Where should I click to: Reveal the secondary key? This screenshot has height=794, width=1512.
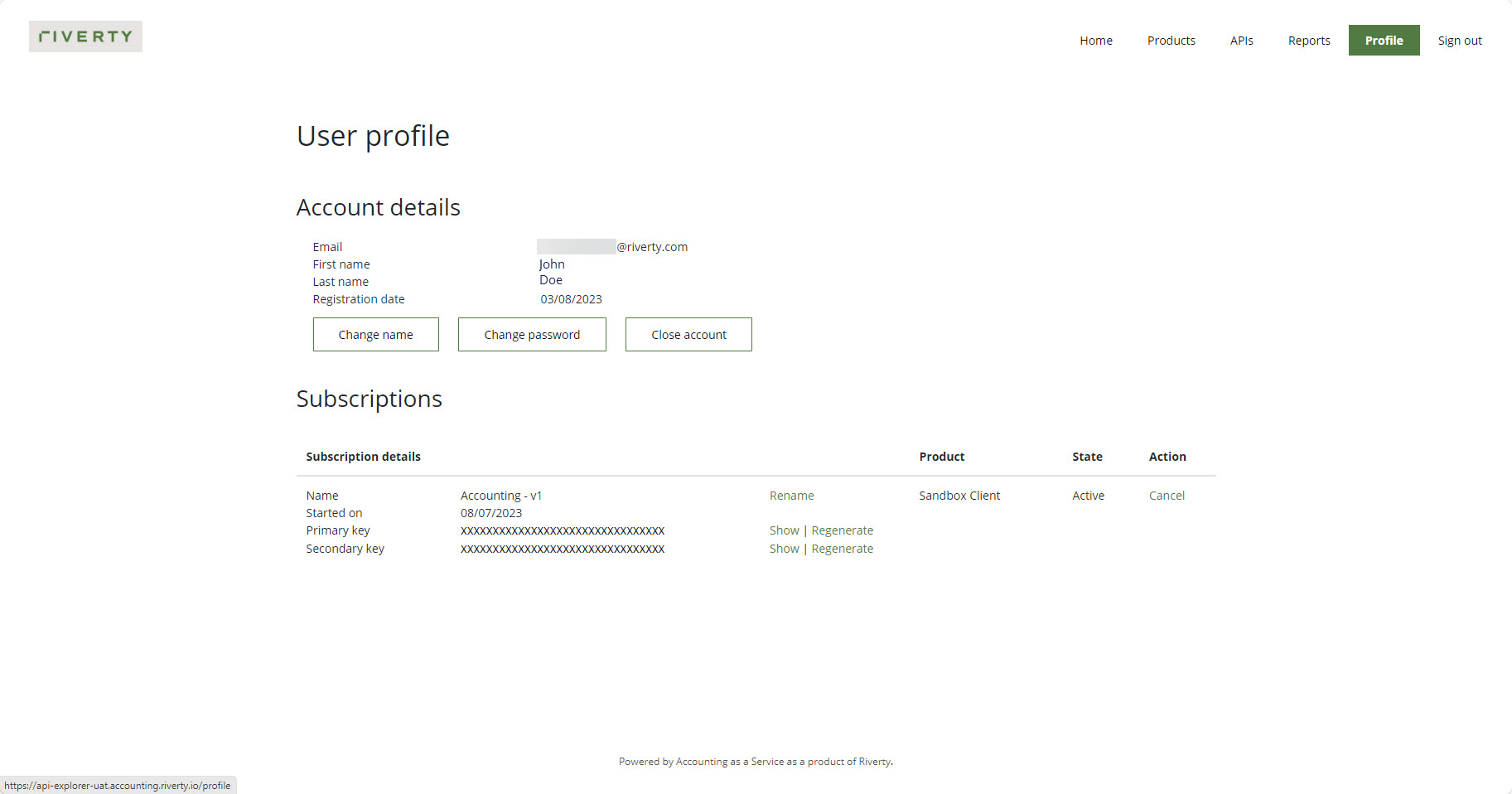click(x=784, y=549)
